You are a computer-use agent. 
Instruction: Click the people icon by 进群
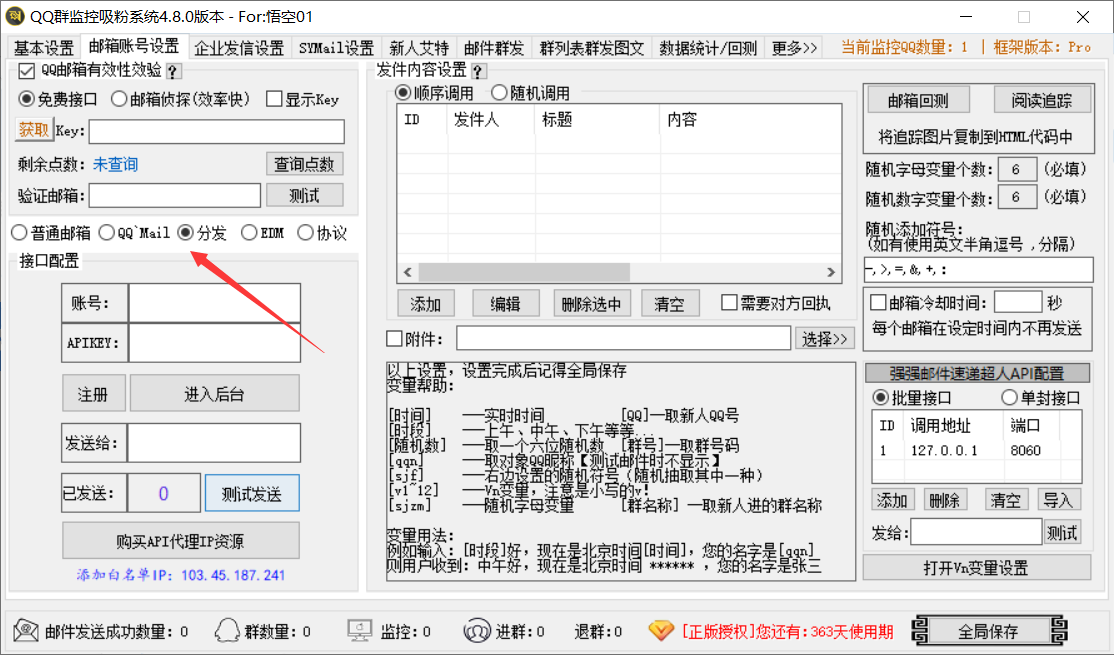click(x=477, y=630)
